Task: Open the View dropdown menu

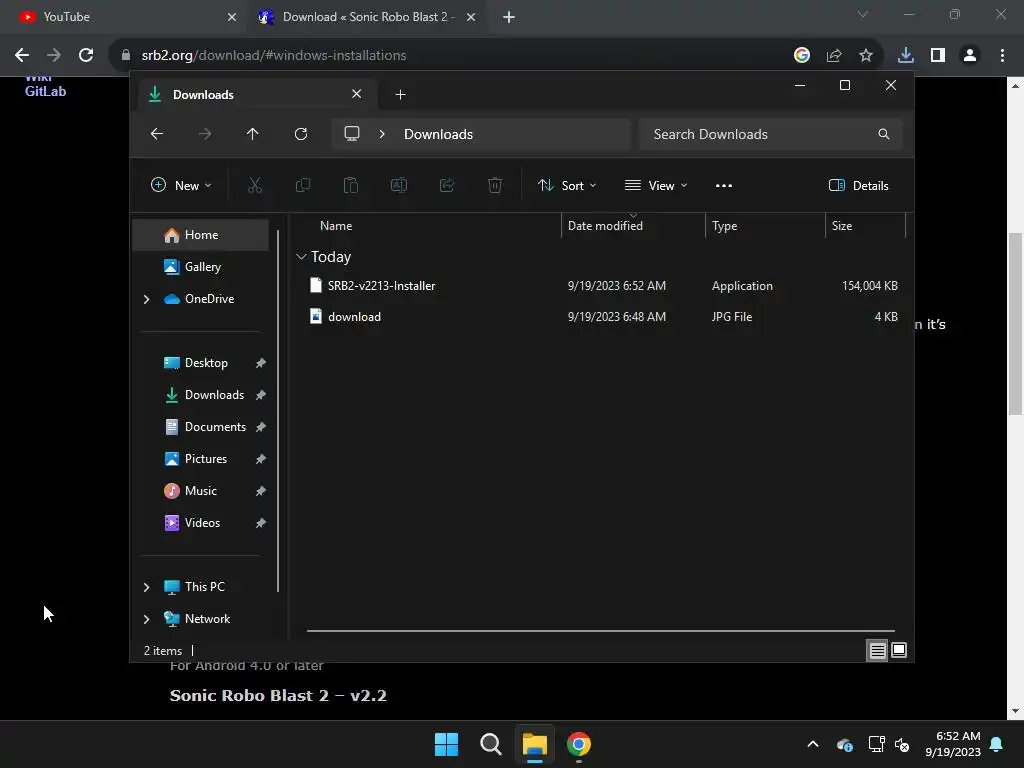Action: pyautogui.click(x=656, y=185)
